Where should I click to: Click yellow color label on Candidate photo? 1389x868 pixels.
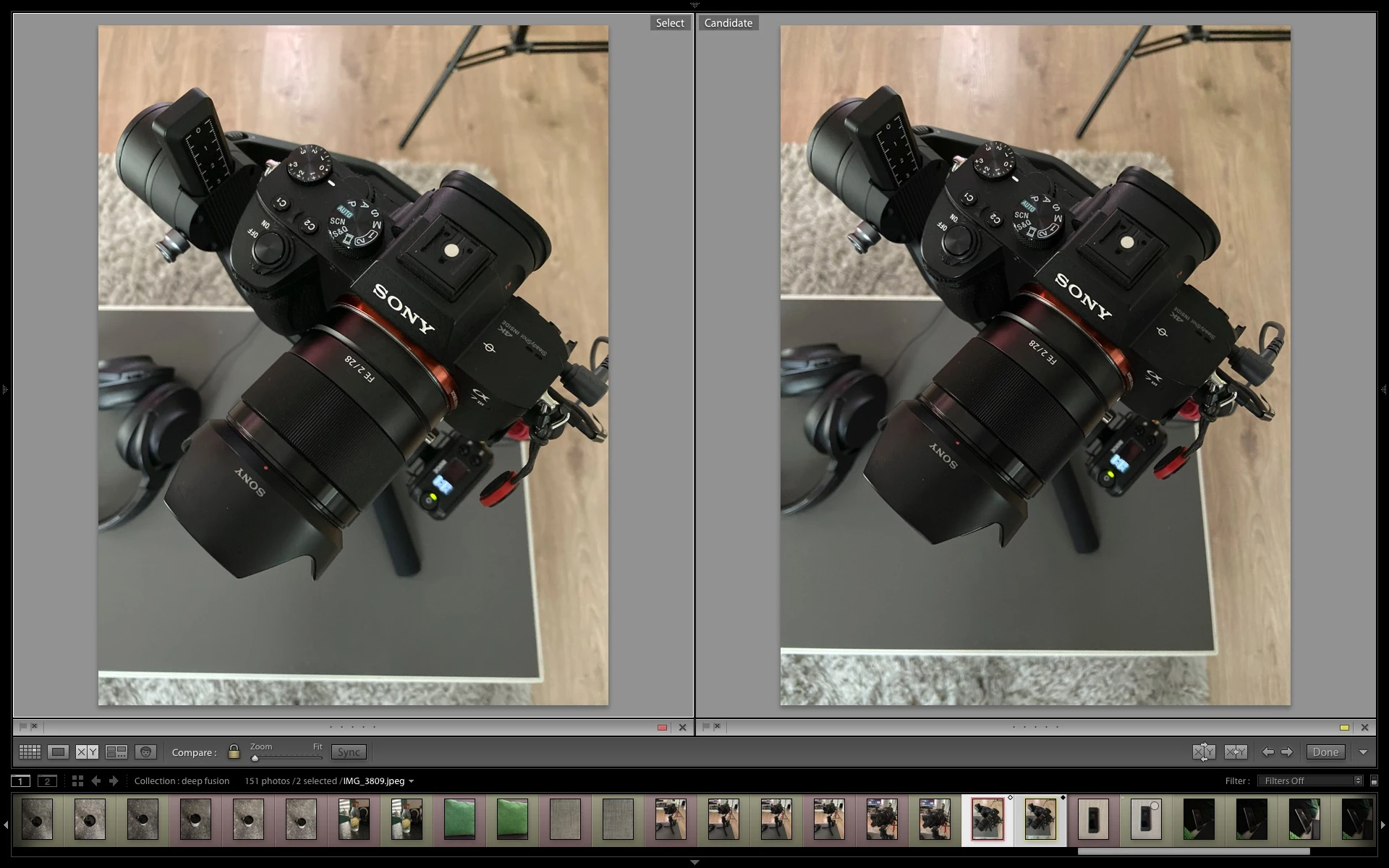click(x=1344, y=728)
